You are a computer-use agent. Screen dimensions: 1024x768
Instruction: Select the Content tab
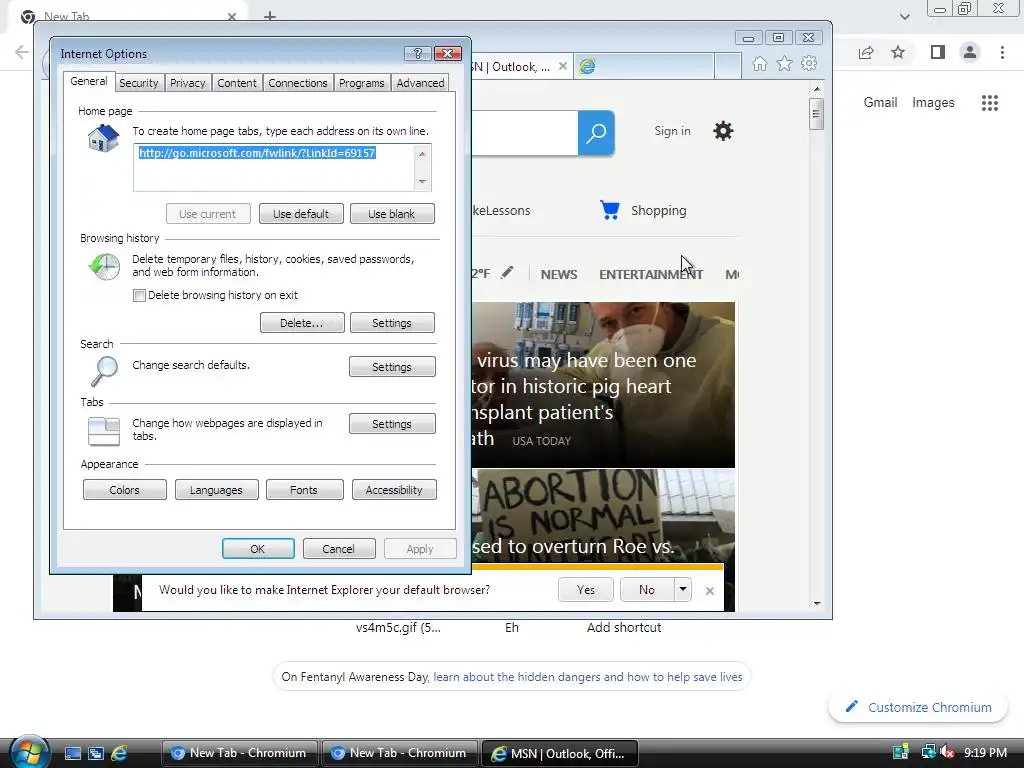(236, 83)
